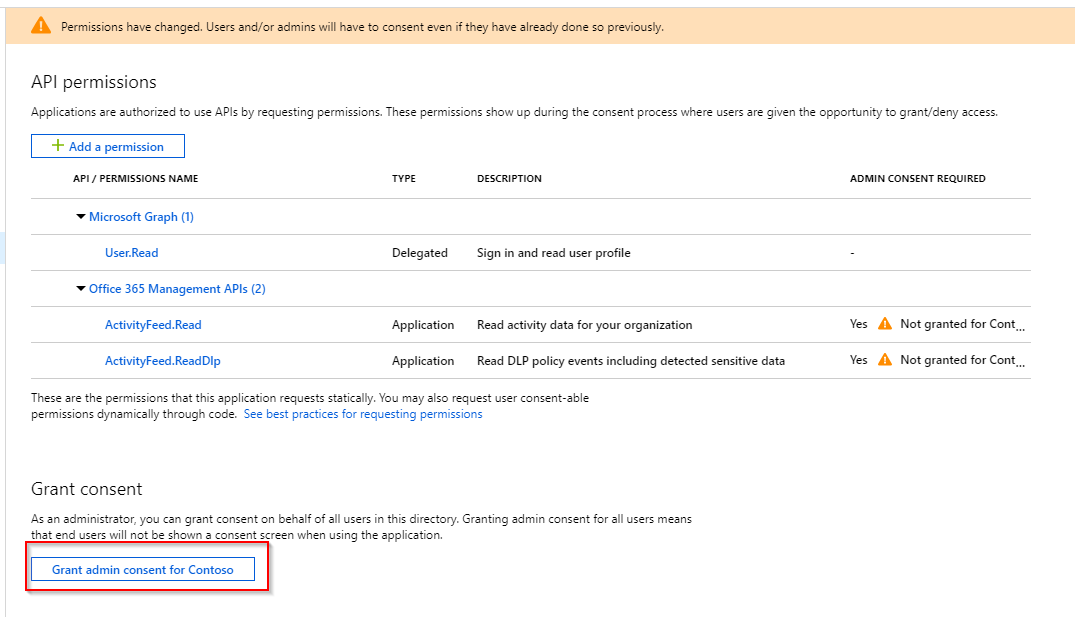The width and height of the screenshot is (1075, 617).
Task: Click 'Read activity data for your organization'
Action: [x=585, y=324]
